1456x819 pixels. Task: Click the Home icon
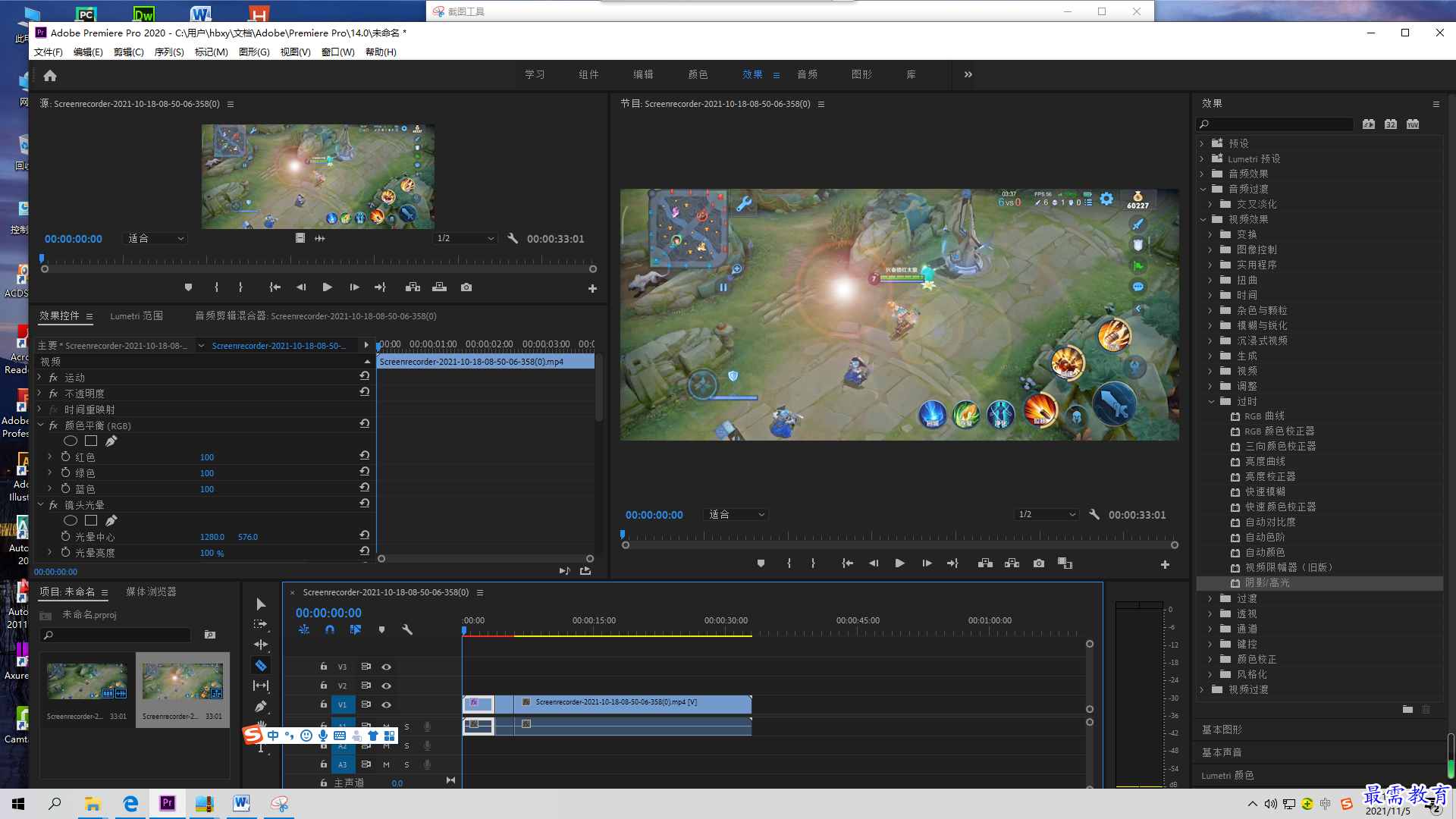(50, 75)
